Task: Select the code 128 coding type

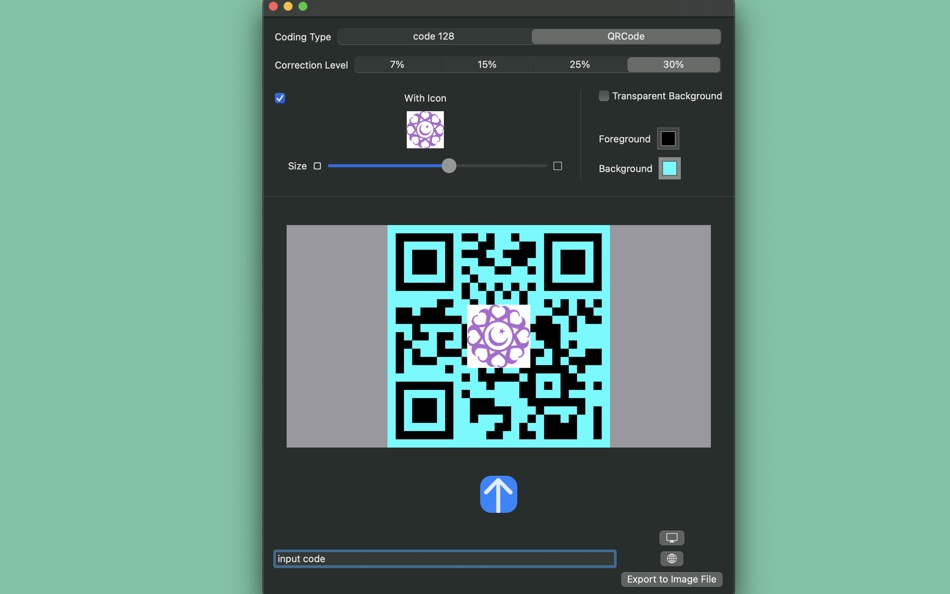Action: 434,36
